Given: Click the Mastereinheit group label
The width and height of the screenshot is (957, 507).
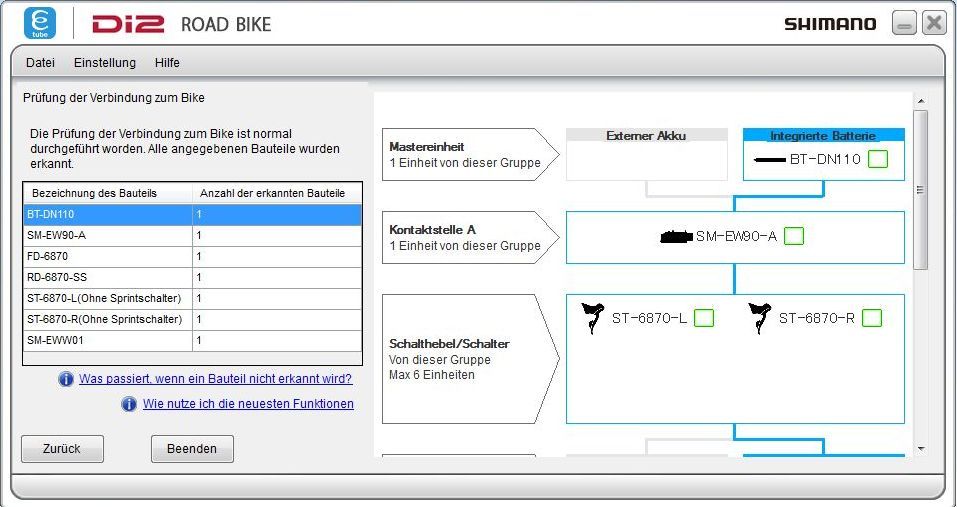Looking at the screenshot, I should 470,154.
